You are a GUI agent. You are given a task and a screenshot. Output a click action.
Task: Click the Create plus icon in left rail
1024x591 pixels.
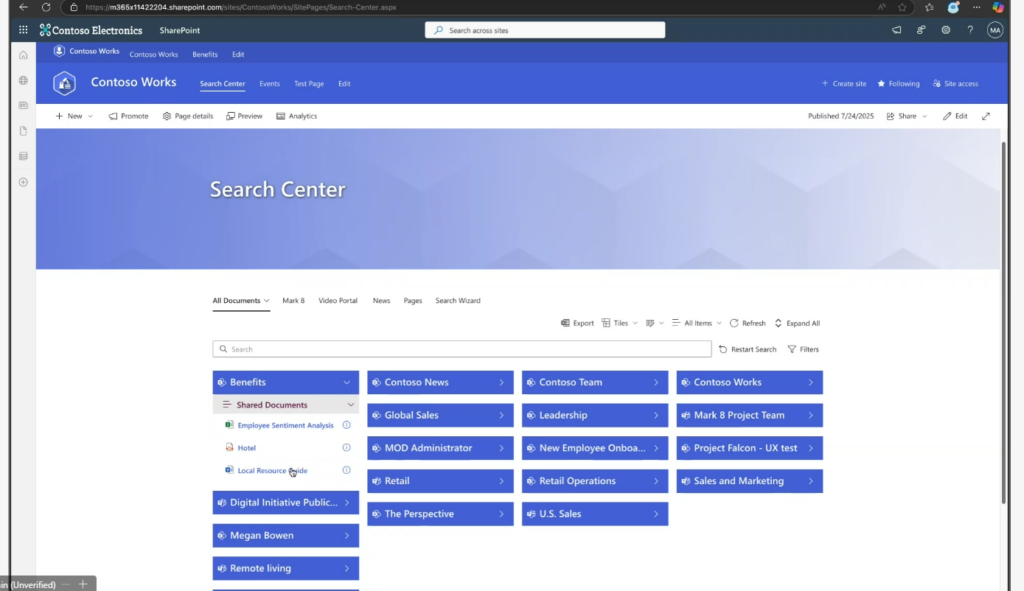24,182
